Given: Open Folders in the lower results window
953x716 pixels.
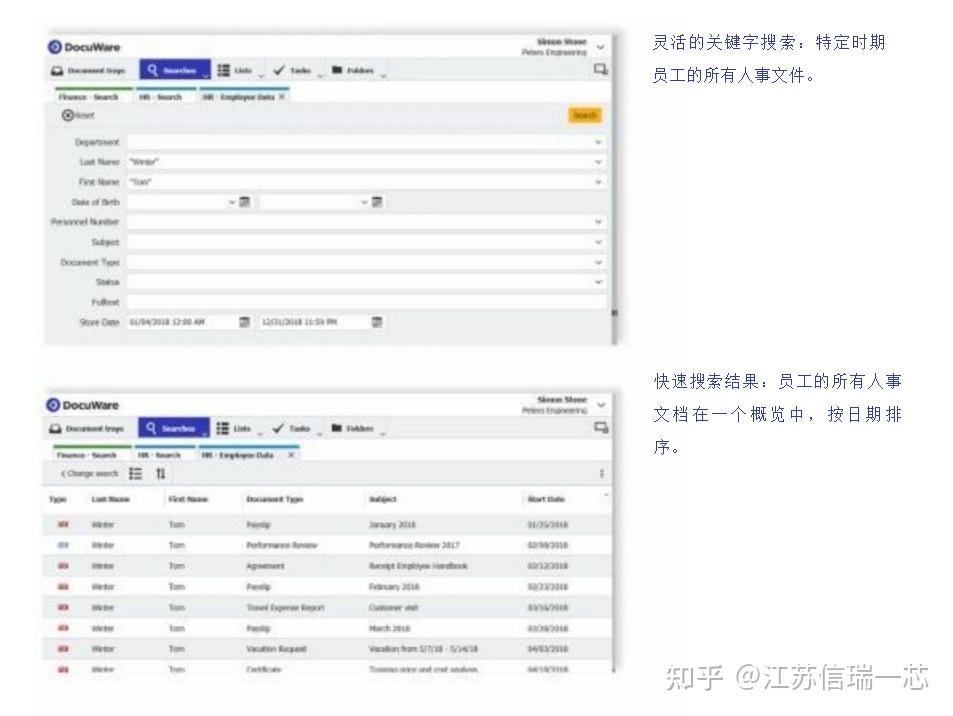Looking at the screenshot, I should pos(352,429).
